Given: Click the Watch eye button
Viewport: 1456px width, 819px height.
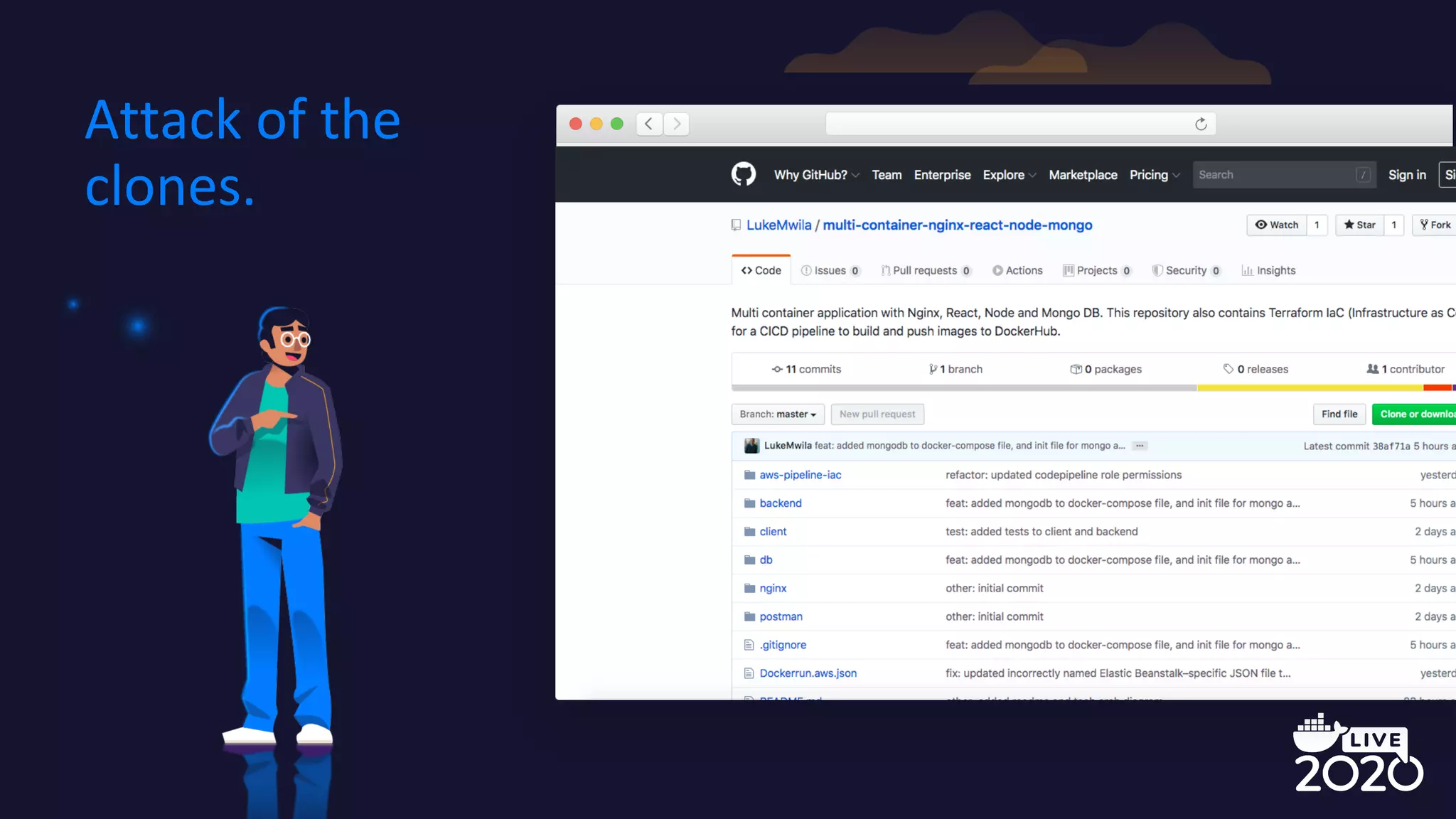Looking at the screenshot, I should coord(1277,225).
